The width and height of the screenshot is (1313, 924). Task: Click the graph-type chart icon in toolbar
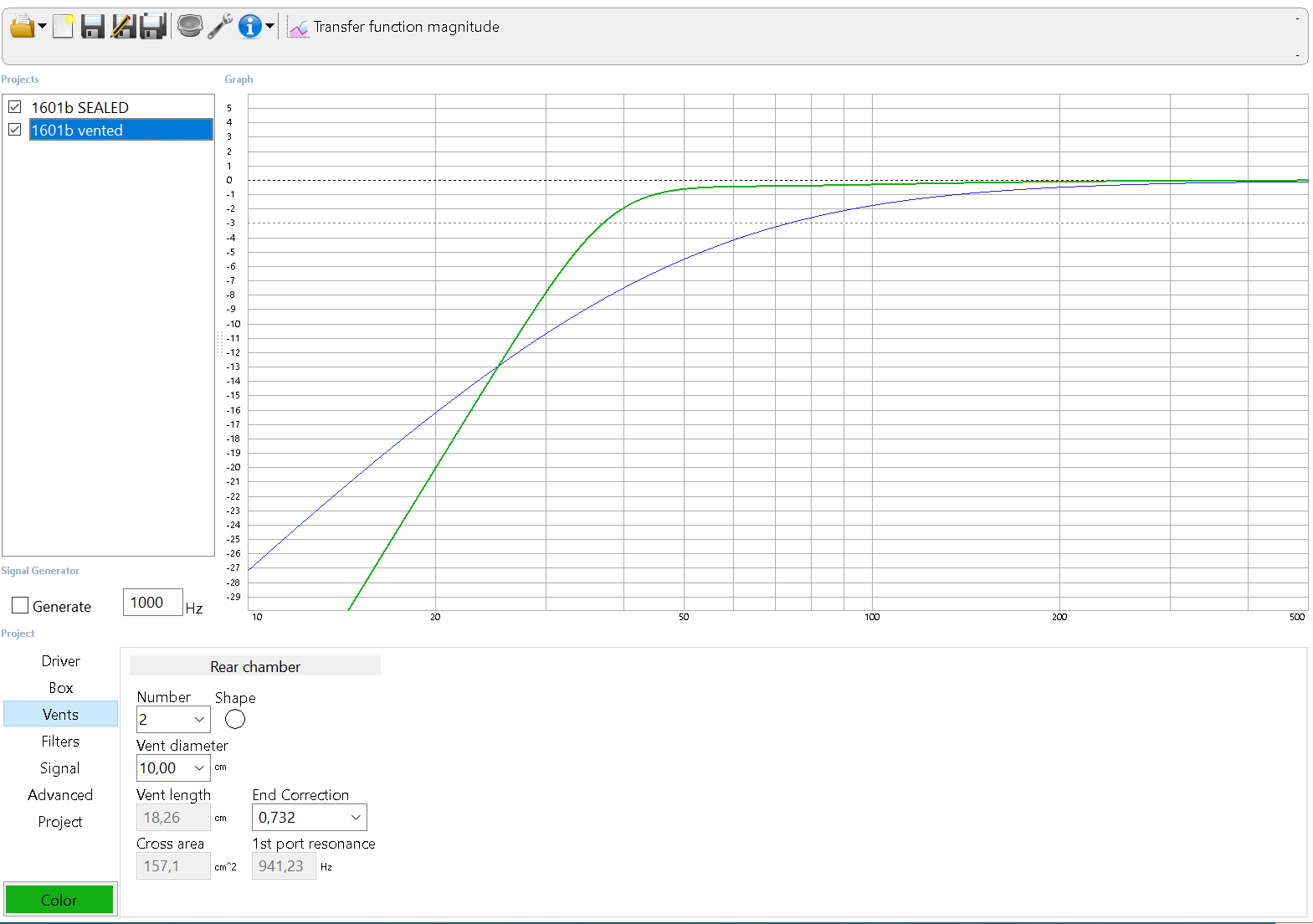pyautogui.click(x=298, y=28)
